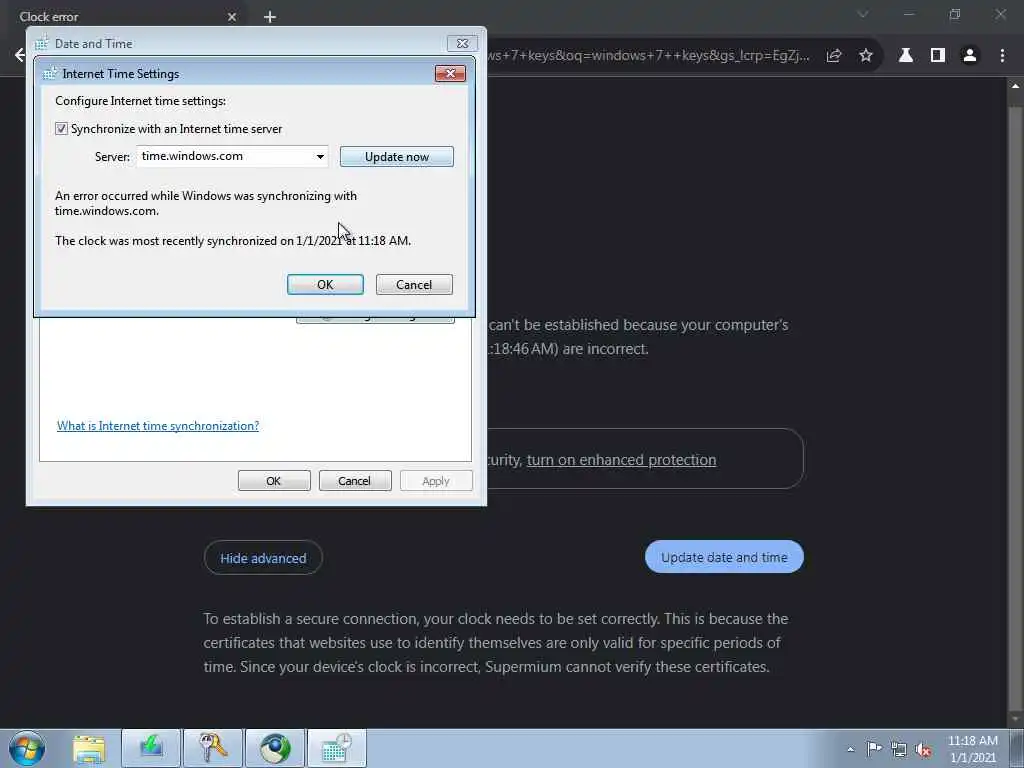
Task: Click Hide advanced on error page
Action: 263,558
